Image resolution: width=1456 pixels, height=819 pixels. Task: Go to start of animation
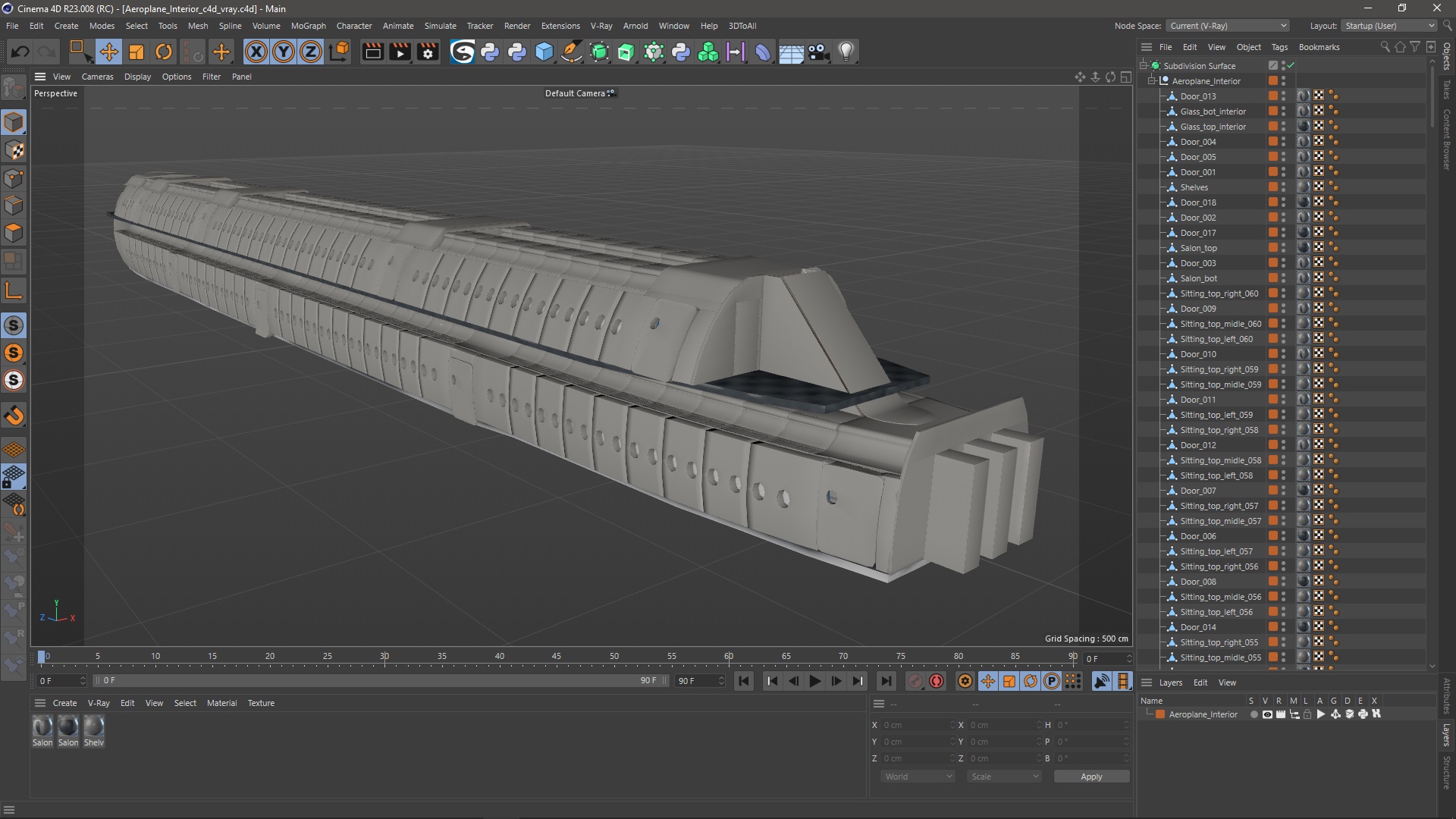tap(744, 681)
